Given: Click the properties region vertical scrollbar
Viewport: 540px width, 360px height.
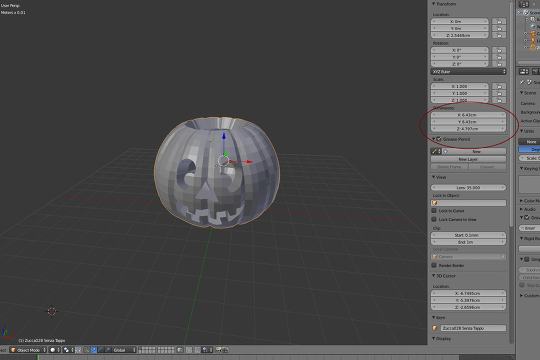Looking at the screenshot, I should pos(511,114).
